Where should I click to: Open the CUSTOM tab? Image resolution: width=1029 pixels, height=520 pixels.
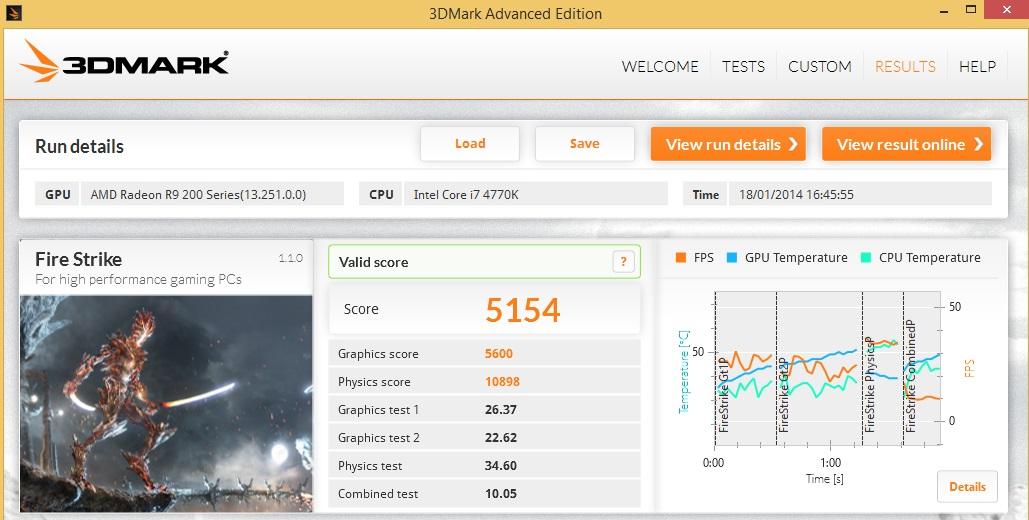tap(820, 66)
